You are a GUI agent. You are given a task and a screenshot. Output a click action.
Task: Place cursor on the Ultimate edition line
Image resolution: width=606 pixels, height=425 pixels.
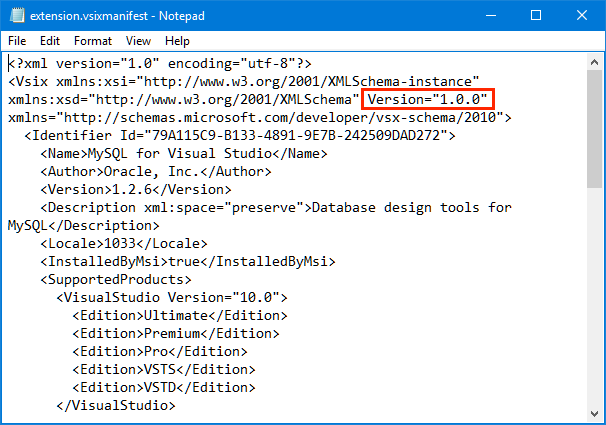(x=180, y=316)
